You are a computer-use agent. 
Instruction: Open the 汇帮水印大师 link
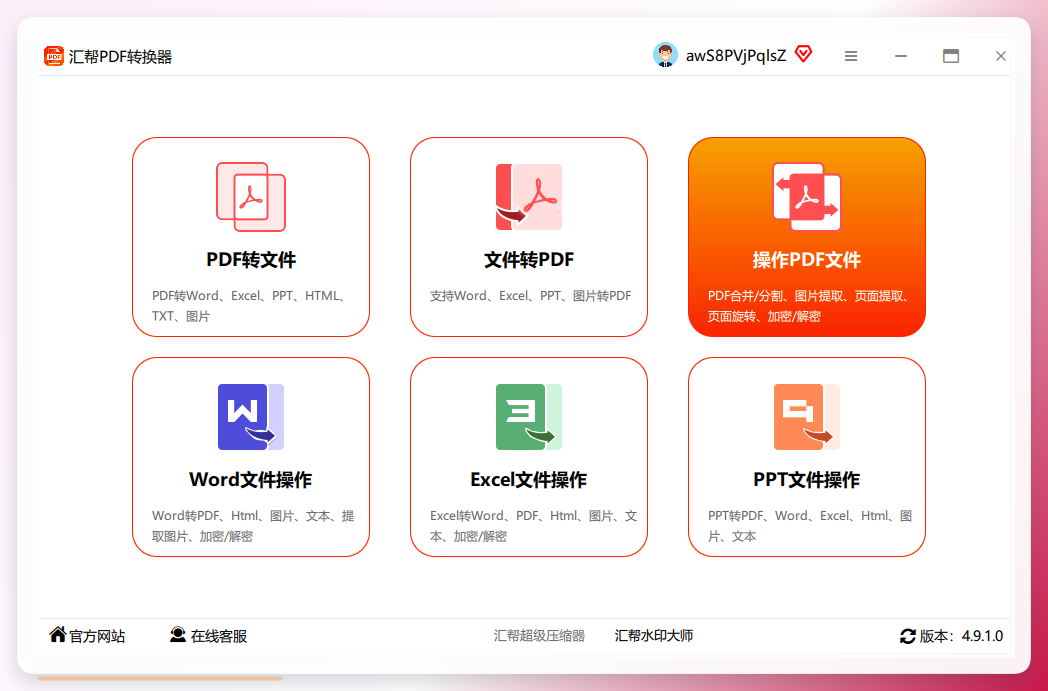pos(654,636)
